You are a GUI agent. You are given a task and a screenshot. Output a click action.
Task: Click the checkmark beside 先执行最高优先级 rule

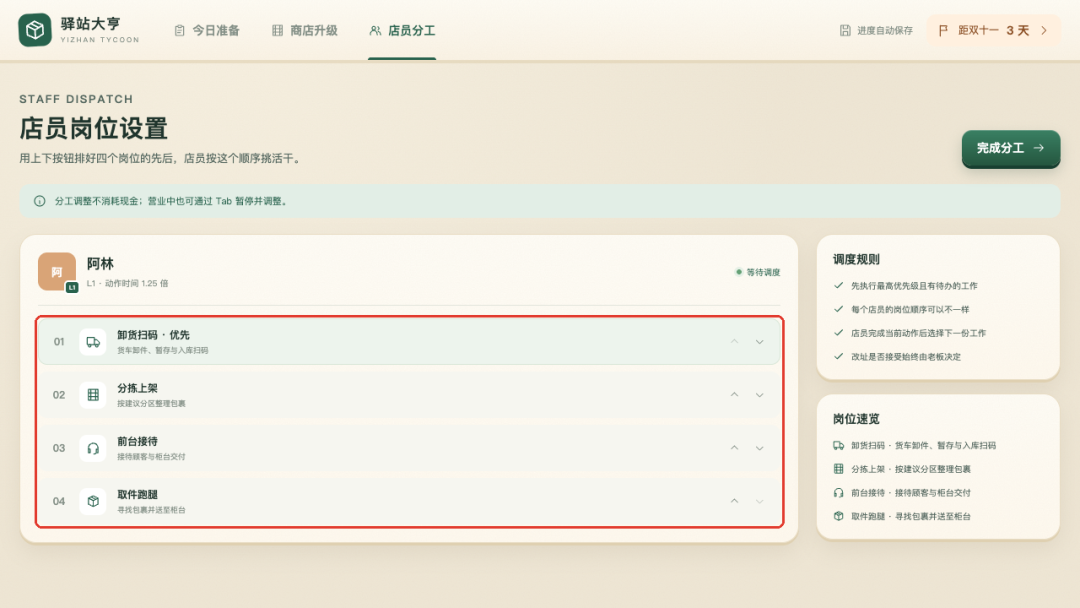pyautogui.click(x=838, y=285)
